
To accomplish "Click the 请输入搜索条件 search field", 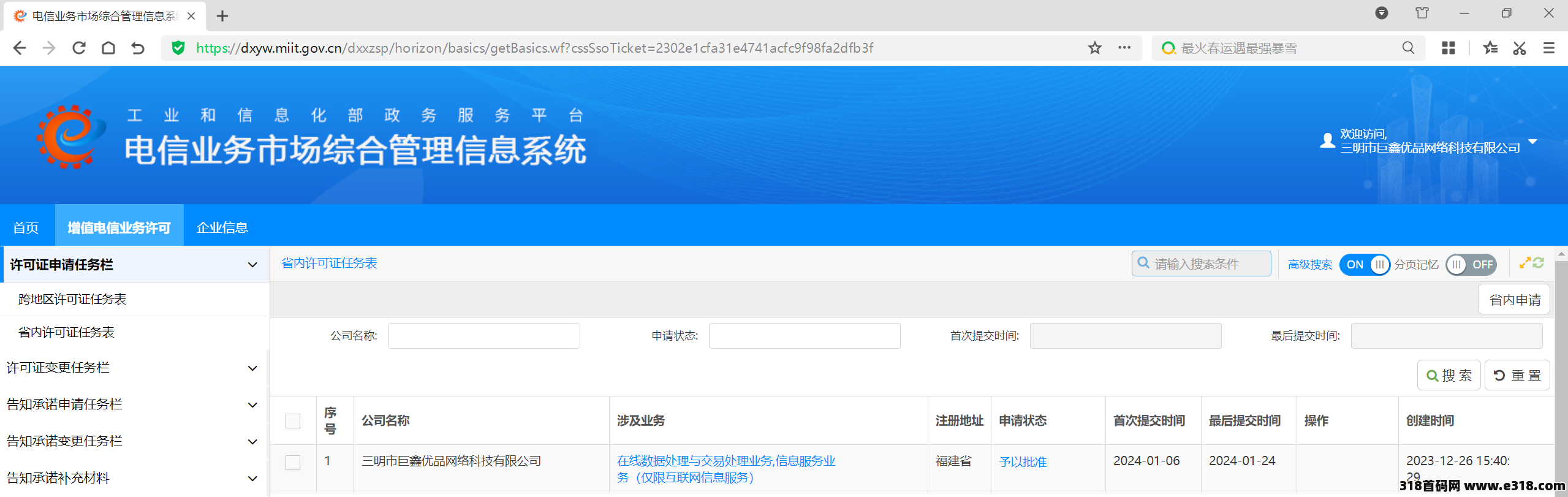I will pos(1202,264).
